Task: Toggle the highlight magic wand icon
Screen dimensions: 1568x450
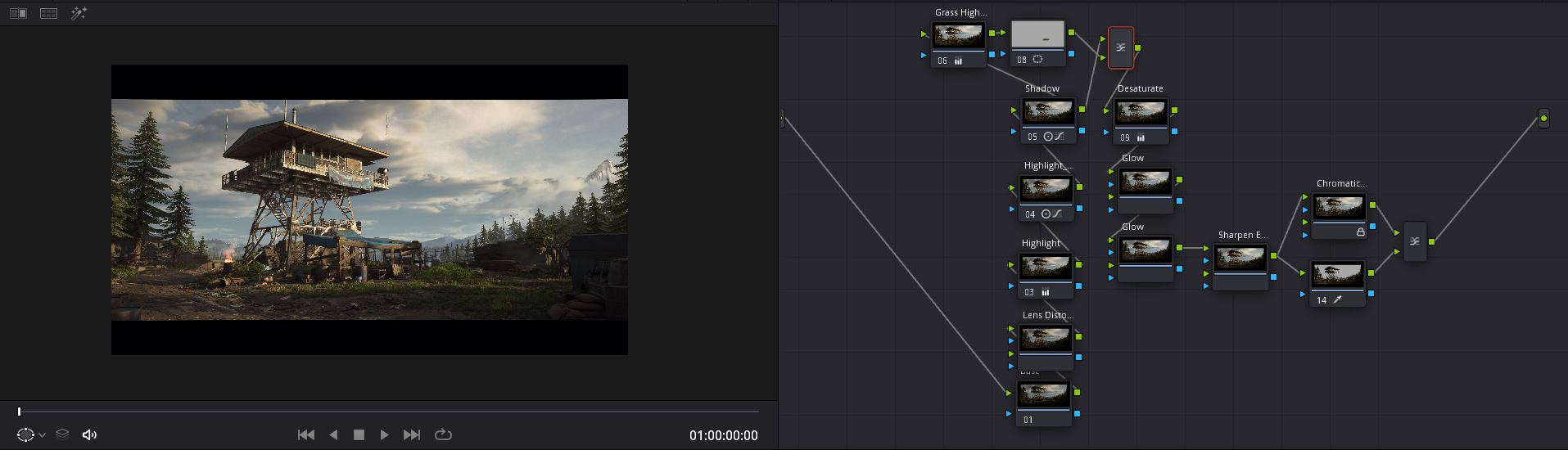Action: (x=79, y=13)
